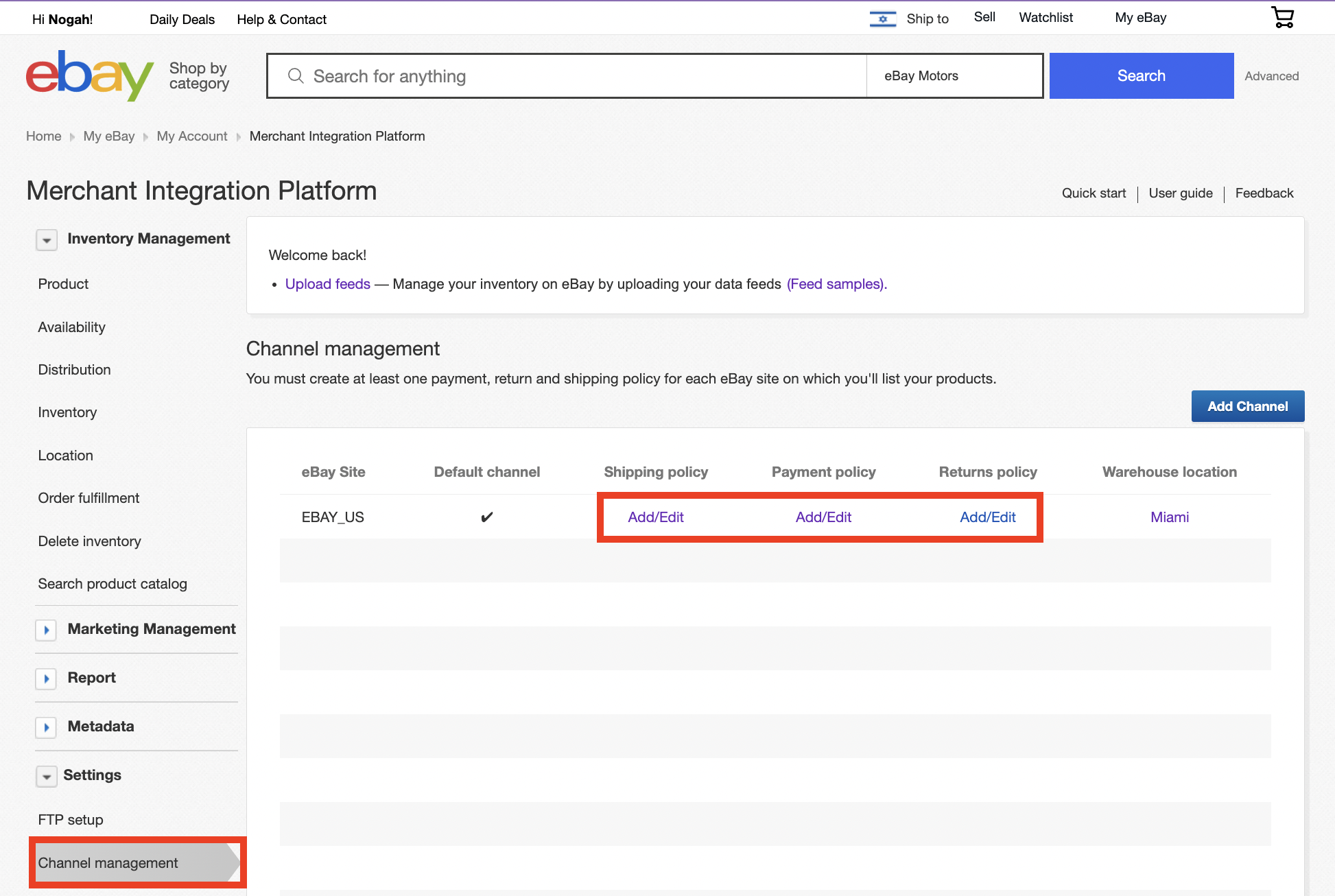Screen dimensions: 1335x896
Task: Expand the Marketing Management section arrow
Action: 46,630
